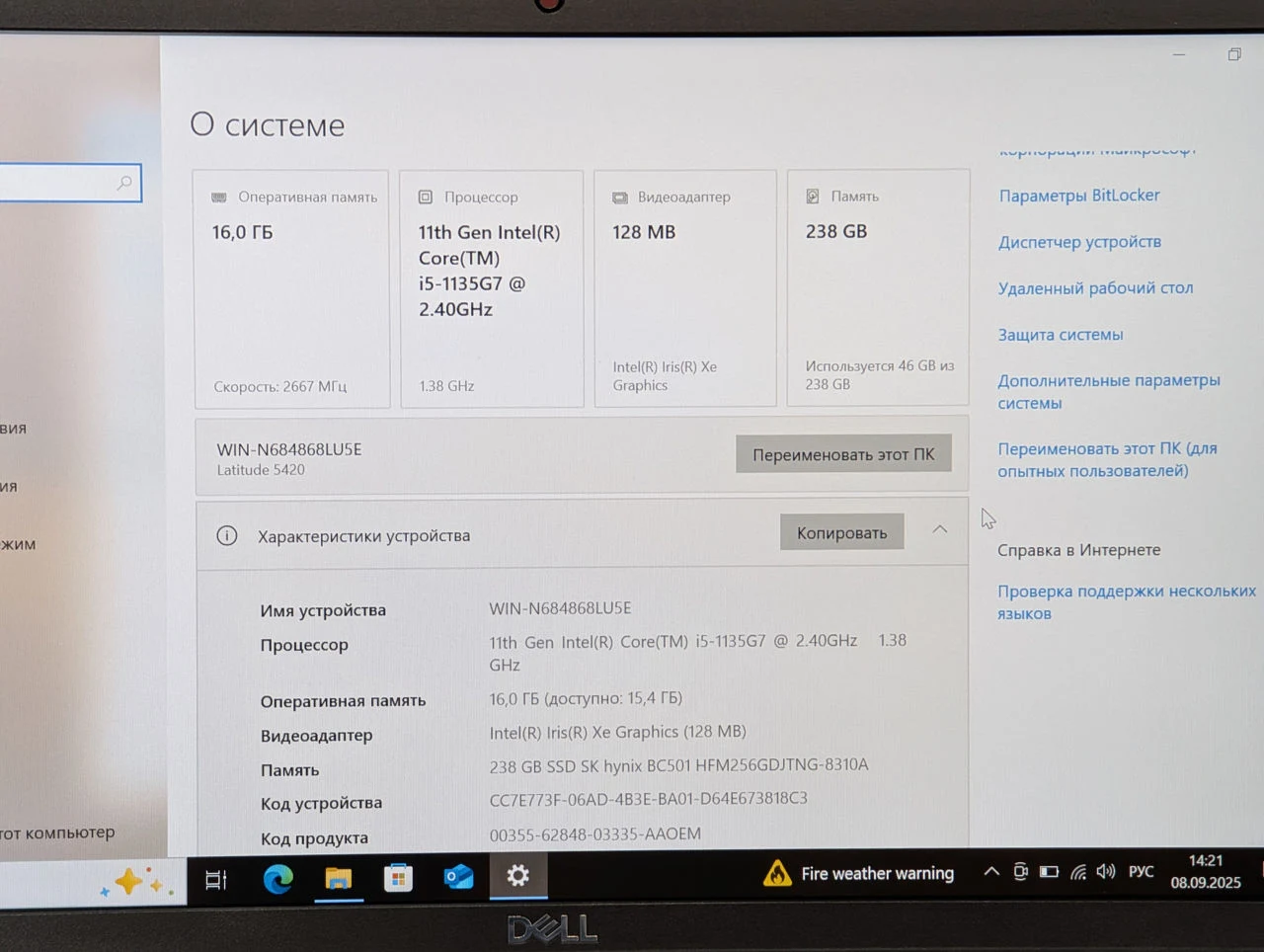Open Проверка поддержки нескольких языков link

coord(1127,601)
